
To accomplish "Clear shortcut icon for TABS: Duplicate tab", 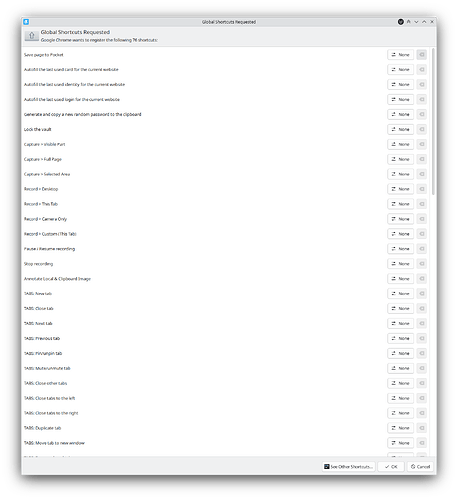I will point(422,428).
